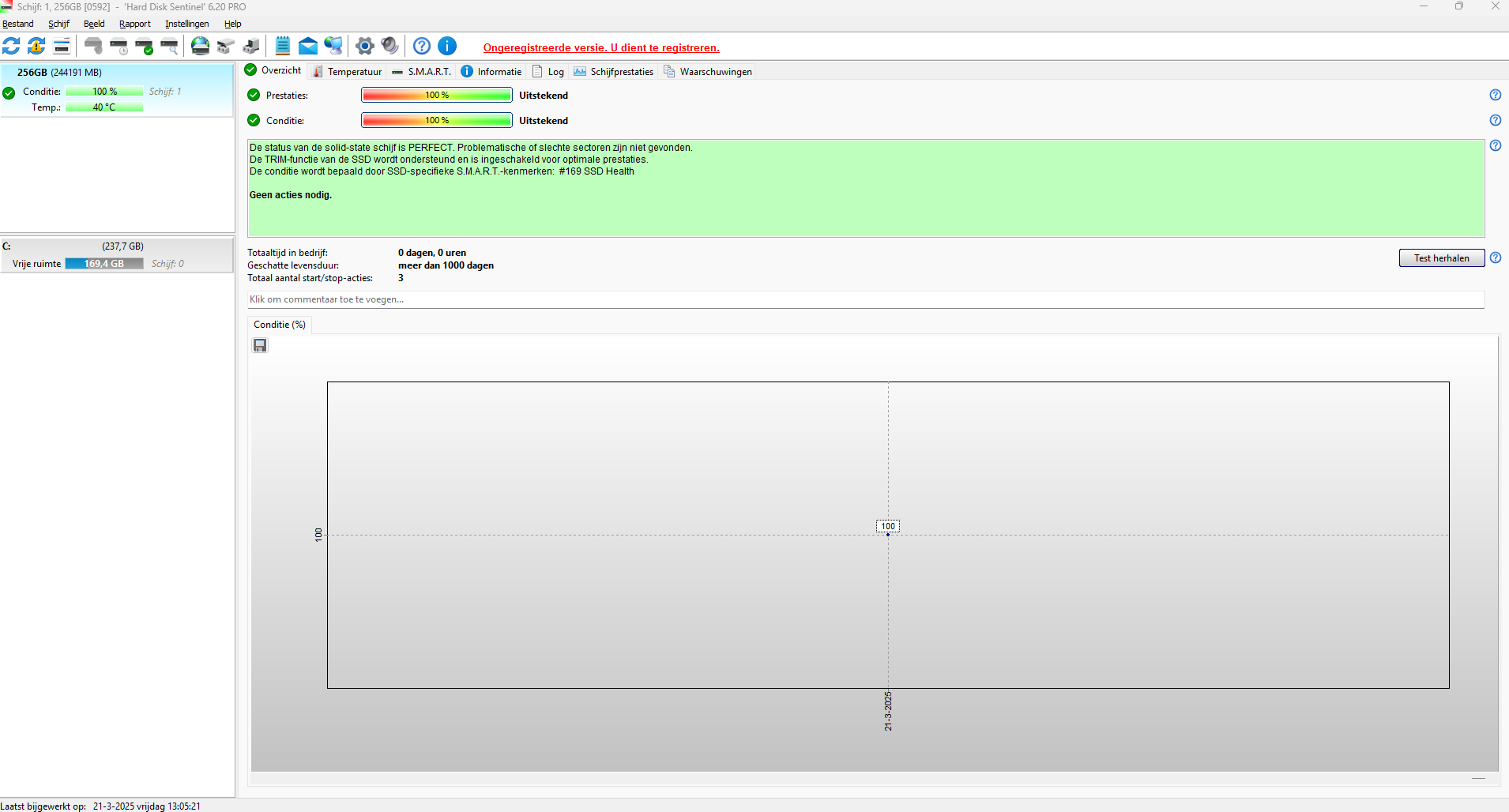This screenshot has width=1509, height=812.
Task: Open the S.M.A.R.T. tab
Action: pyautogui.click(x=422, y=71)
